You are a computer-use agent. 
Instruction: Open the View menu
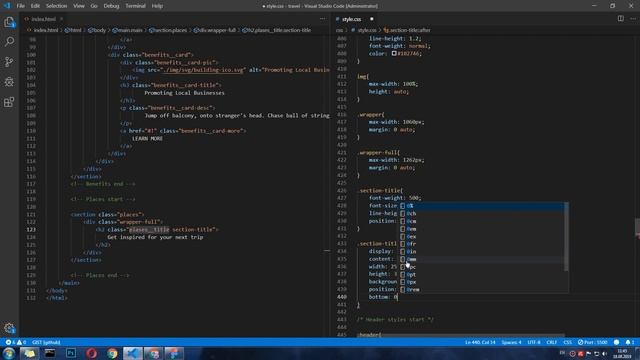point(79,6)
